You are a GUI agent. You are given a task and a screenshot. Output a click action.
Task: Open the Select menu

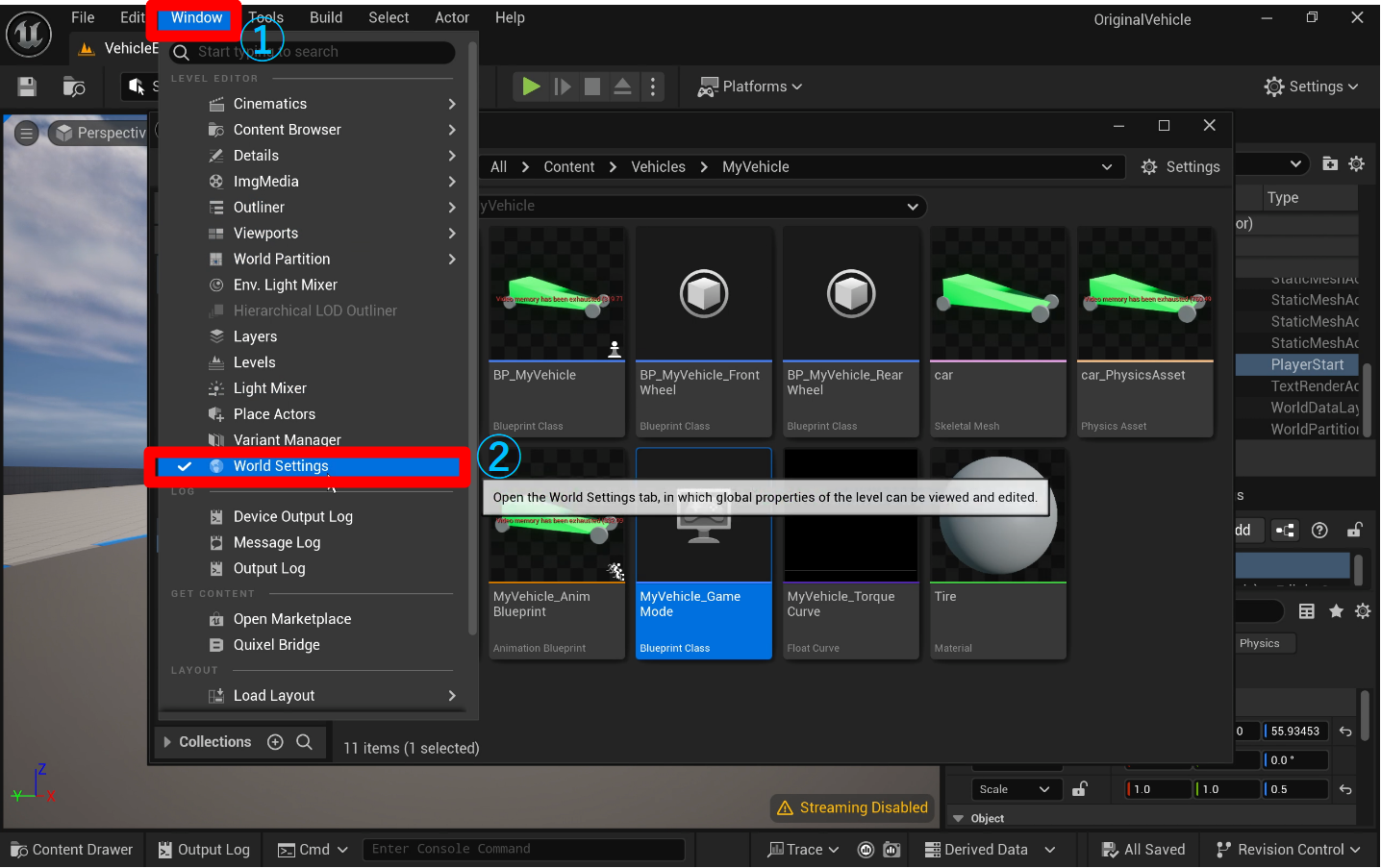click(389, 17)
